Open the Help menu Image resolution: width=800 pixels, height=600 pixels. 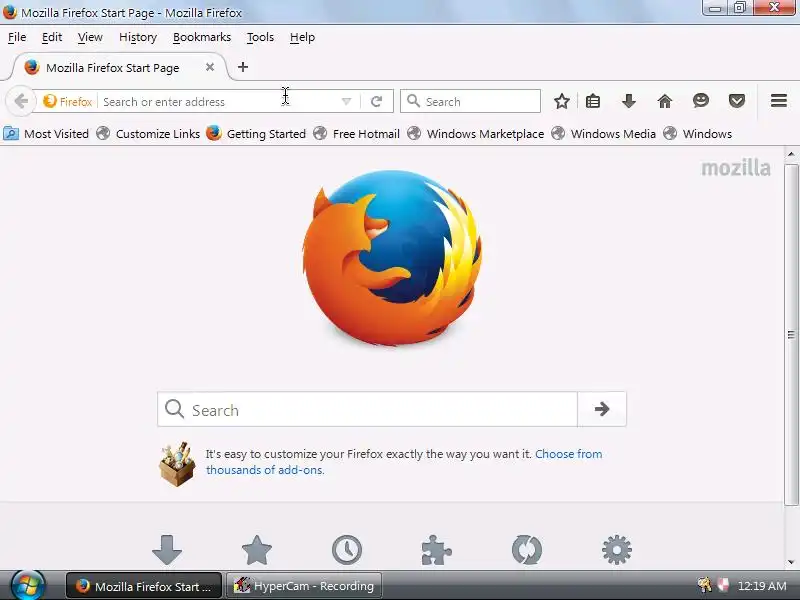302,37
